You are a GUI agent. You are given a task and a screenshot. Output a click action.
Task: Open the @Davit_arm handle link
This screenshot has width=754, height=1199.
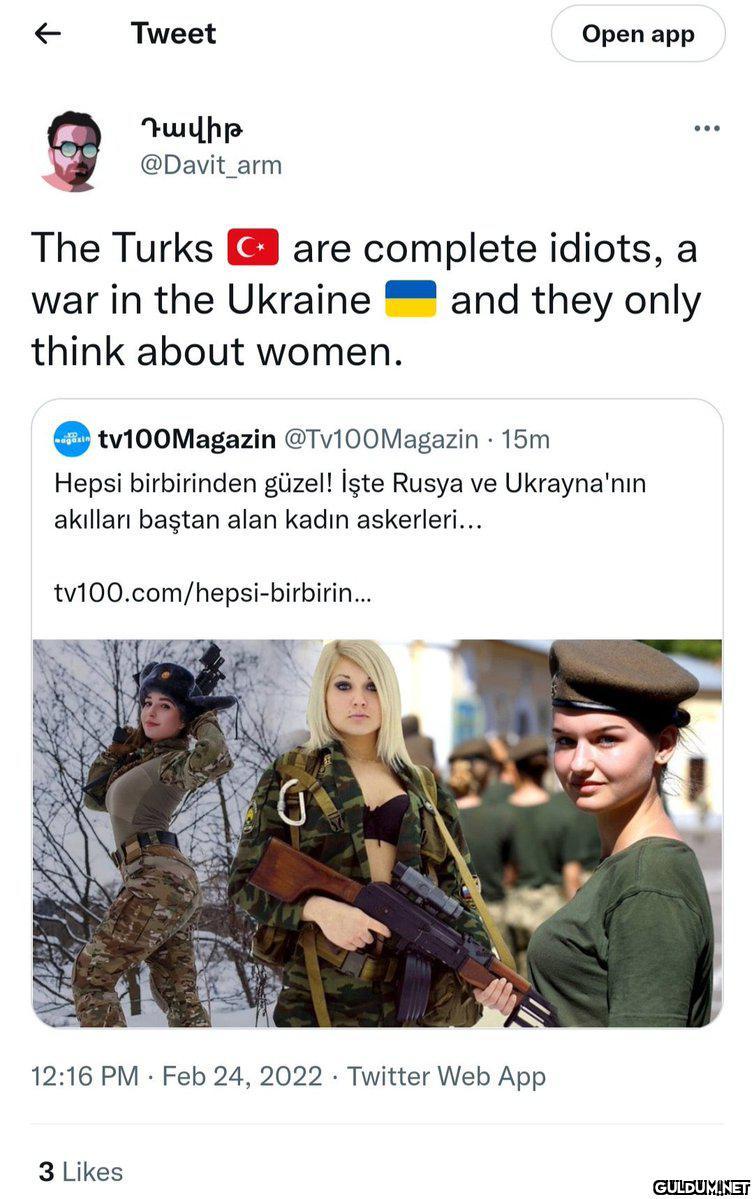pos(211,165)
